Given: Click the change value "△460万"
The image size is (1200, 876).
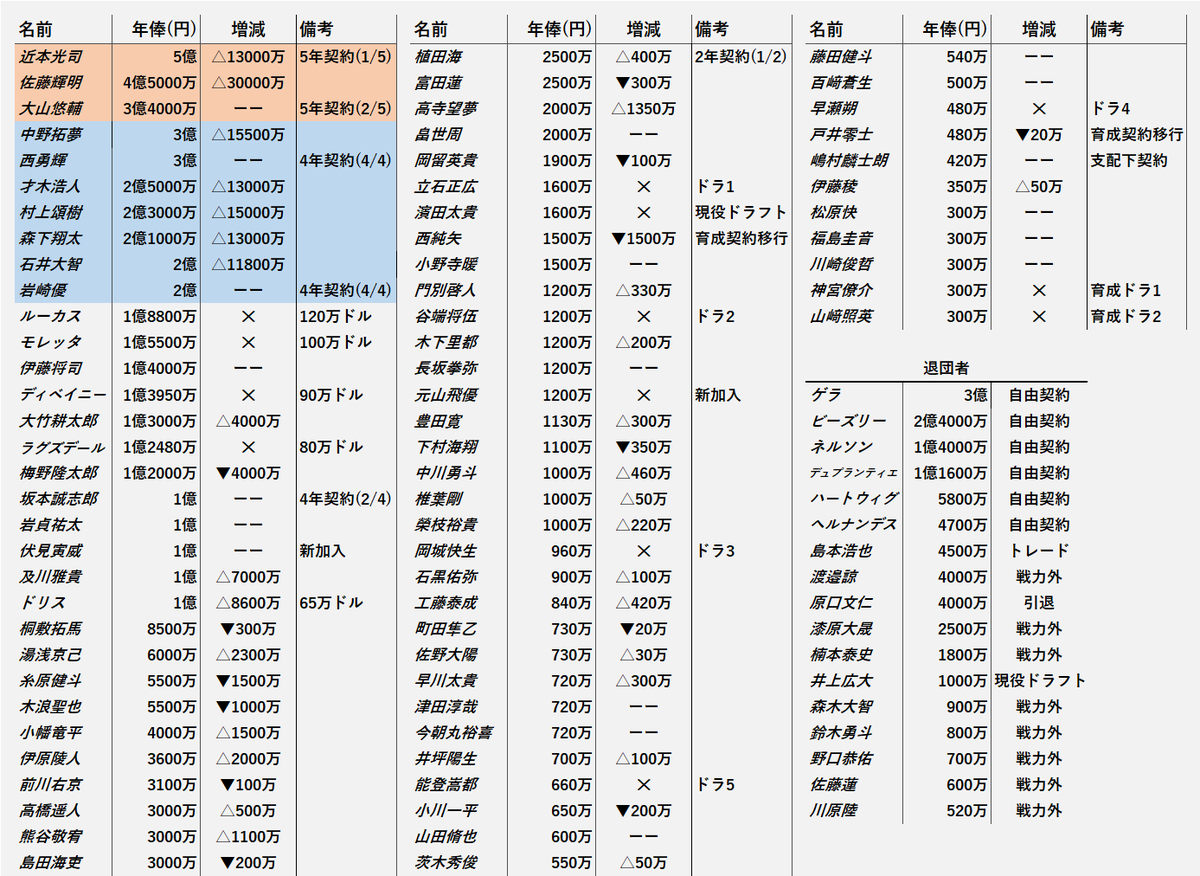Looking at the screenshot, I should 643,473.
